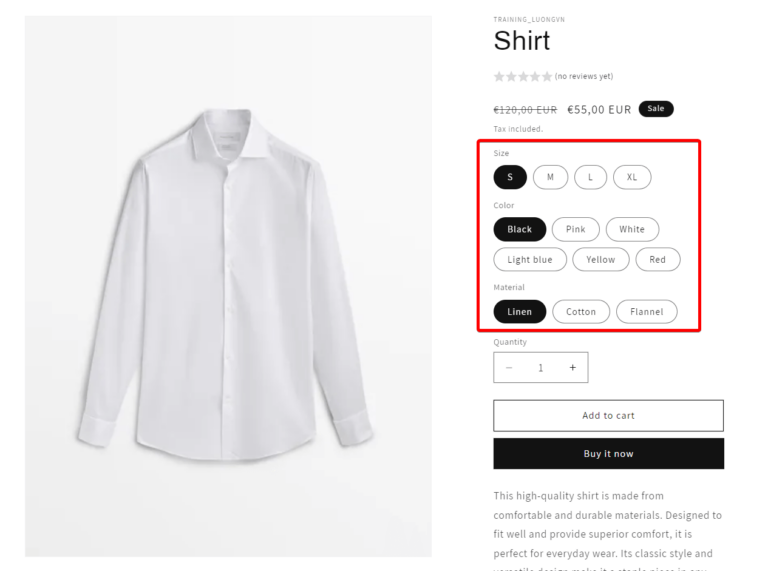
Task: Select size M option
Action: [550, 177]
